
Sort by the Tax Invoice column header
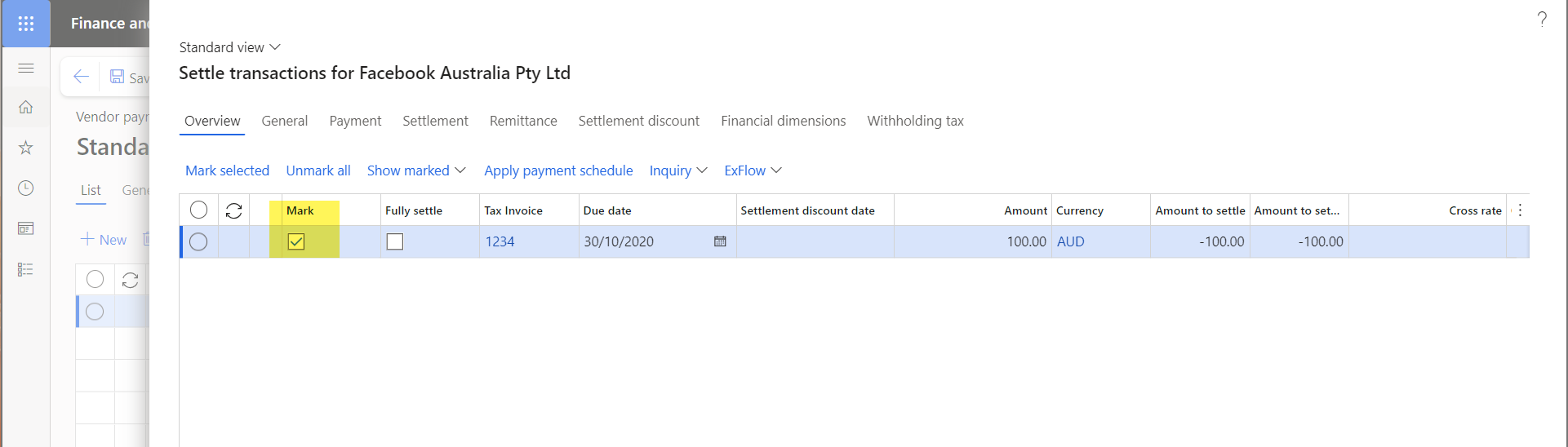pyautogui.click(x=513, y=210)
